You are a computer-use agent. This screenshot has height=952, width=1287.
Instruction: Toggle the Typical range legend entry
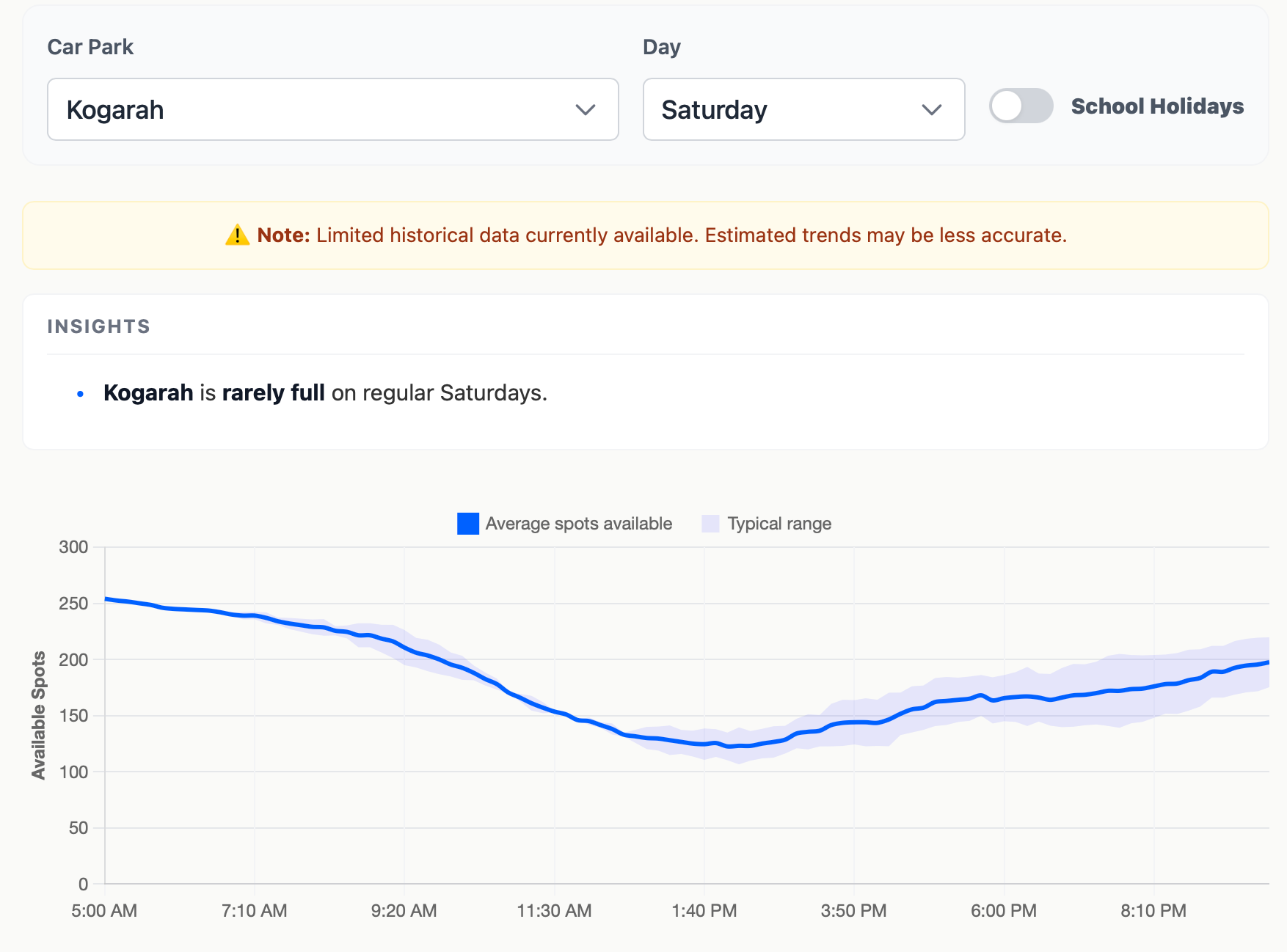(779, 524)
